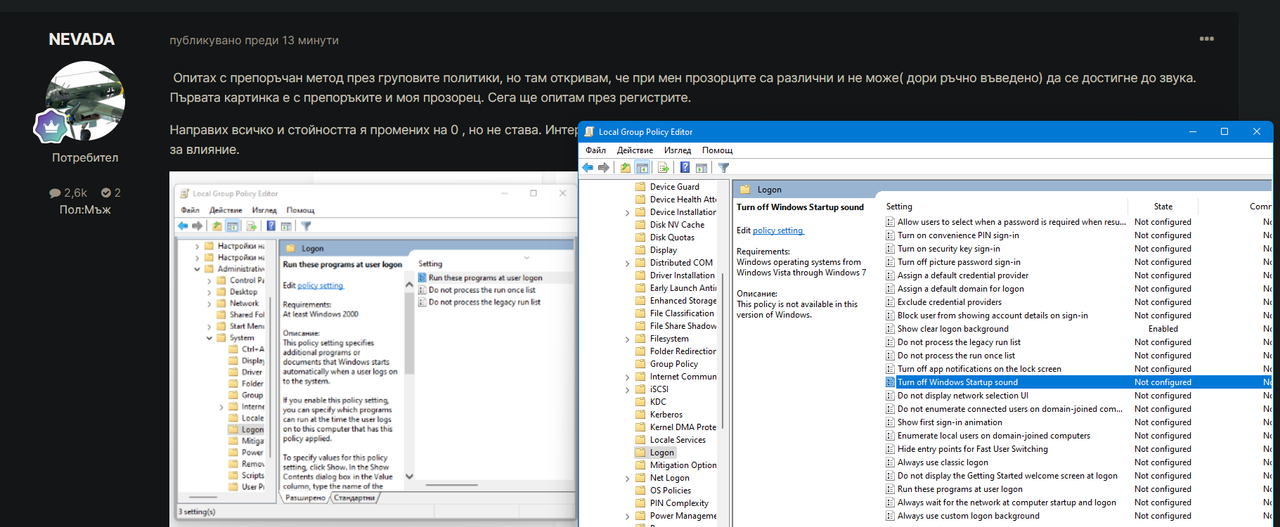The width and height of the screenshot is (1280, 527).
Task: Switch to Разширено tab in left Policy Editor
Action: 305,497
